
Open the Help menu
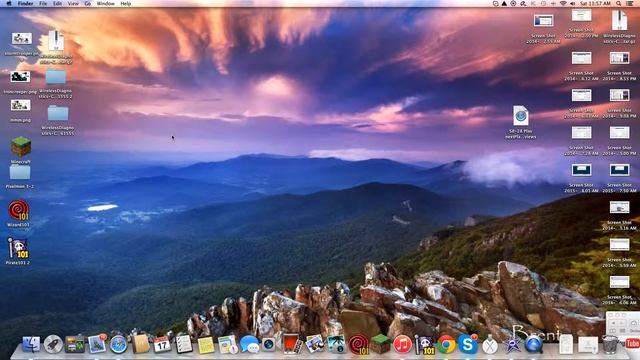(x=126, y=3)
